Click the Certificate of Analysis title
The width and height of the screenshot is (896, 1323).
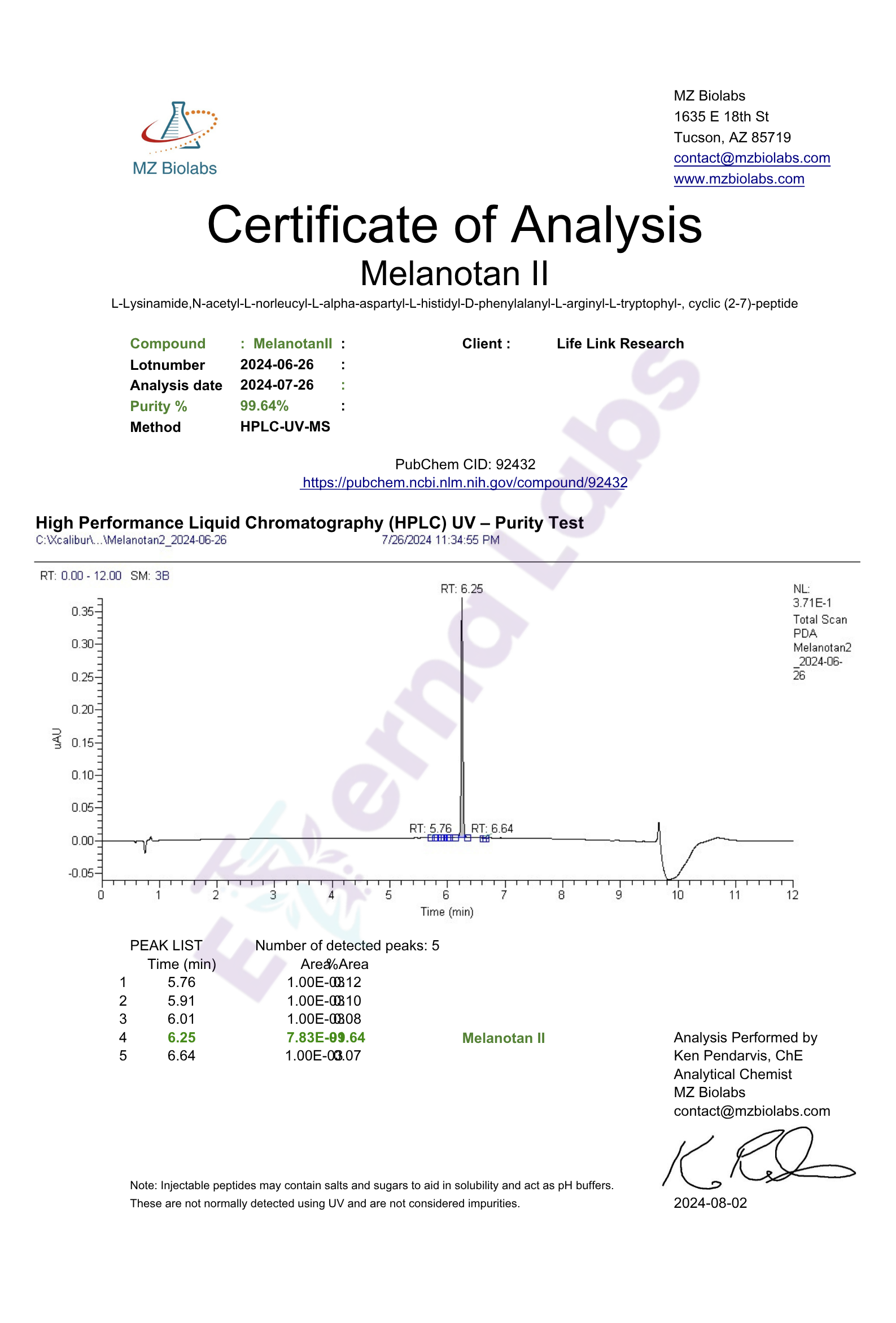454,225
